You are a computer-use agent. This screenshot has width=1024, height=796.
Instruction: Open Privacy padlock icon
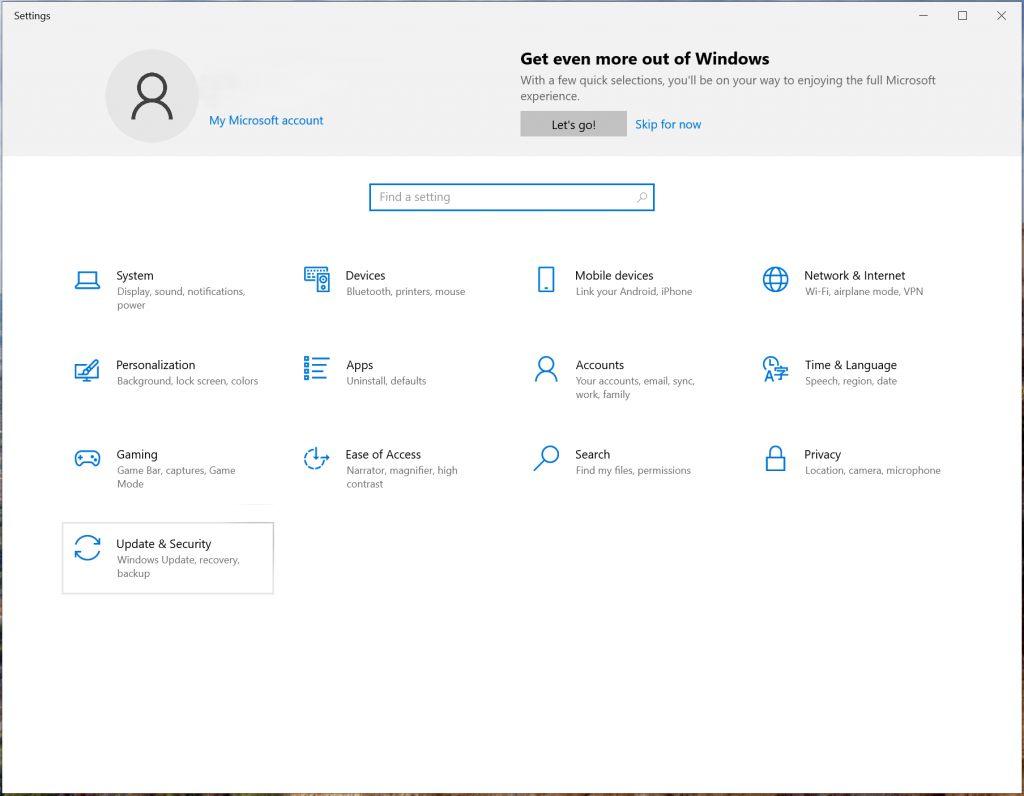pos(775,458)
